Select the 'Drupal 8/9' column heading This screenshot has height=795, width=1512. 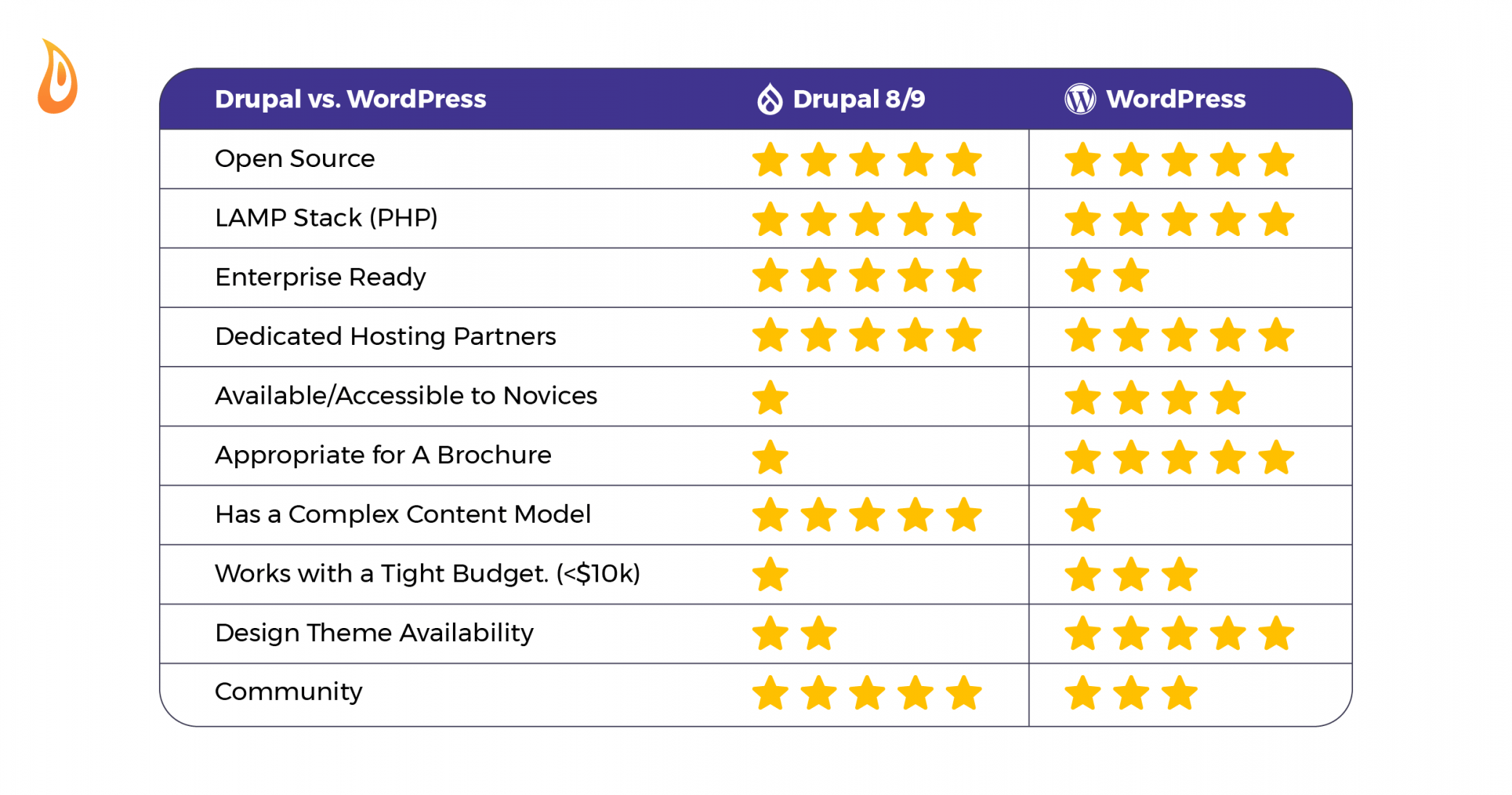[859, 99]
